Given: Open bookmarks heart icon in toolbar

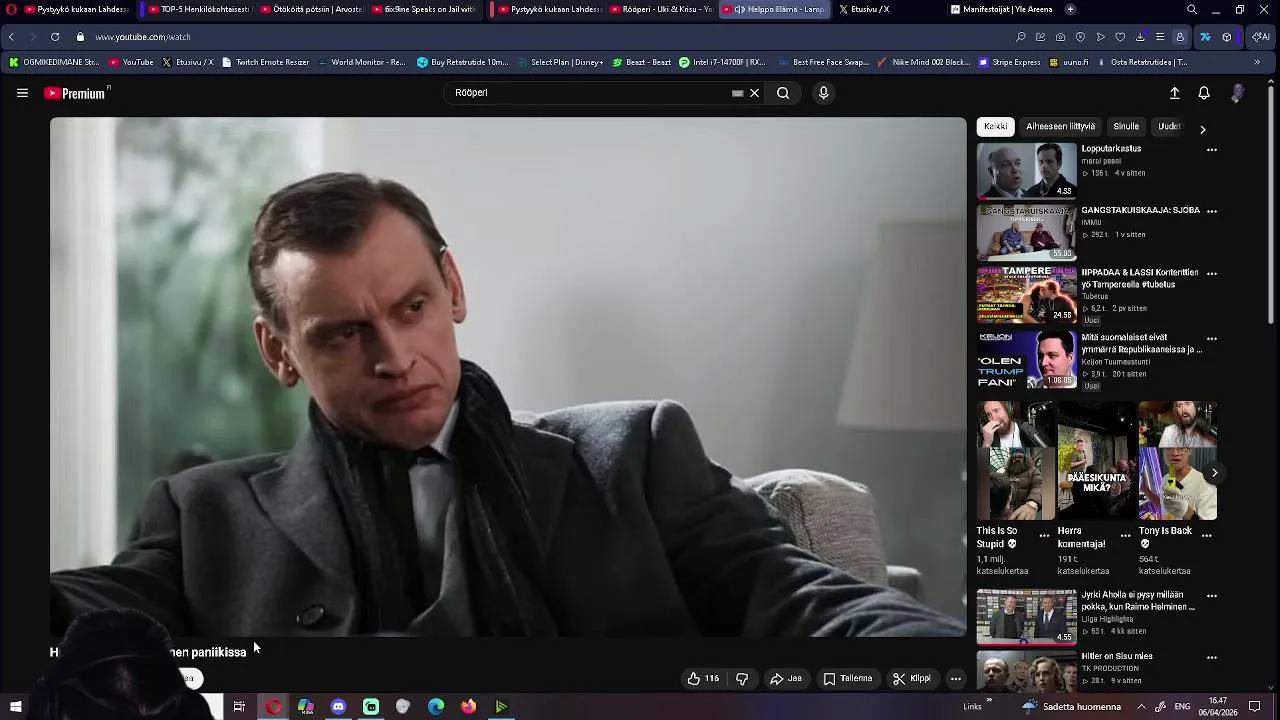Looking at the screenshot, I should pyautogui.click(x=1120, y=37).
